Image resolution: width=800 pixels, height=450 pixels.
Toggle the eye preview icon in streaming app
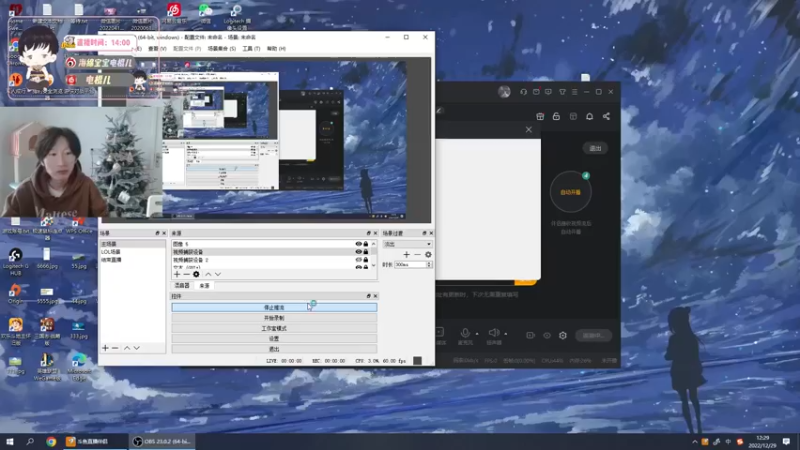tap(547, 335)
